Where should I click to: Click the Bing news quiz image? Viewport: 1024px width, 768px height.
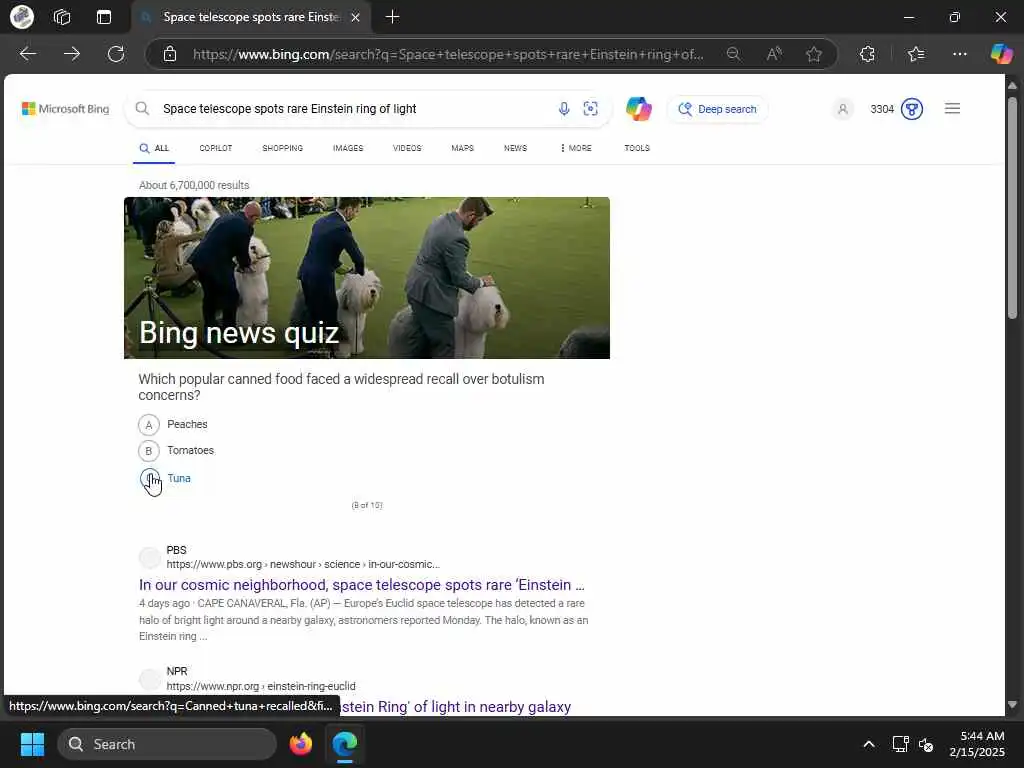point(367,278)
